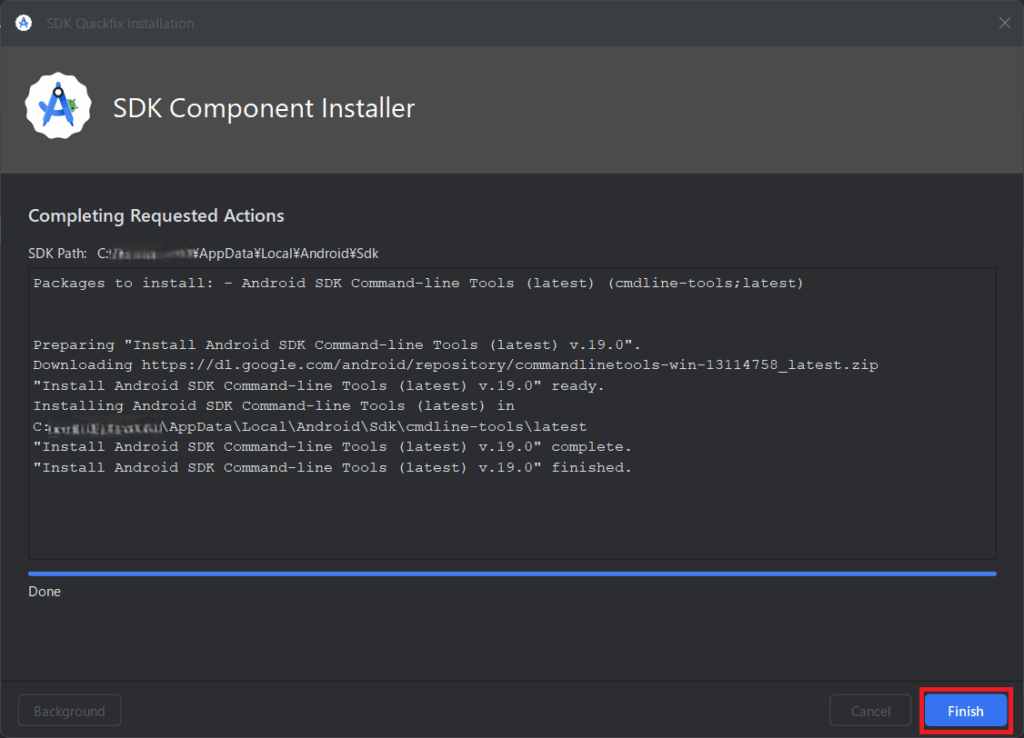Click the cmdline-tools\latest install path line
This screenshot has height=738, width=1024.
(x=310, y=427)
